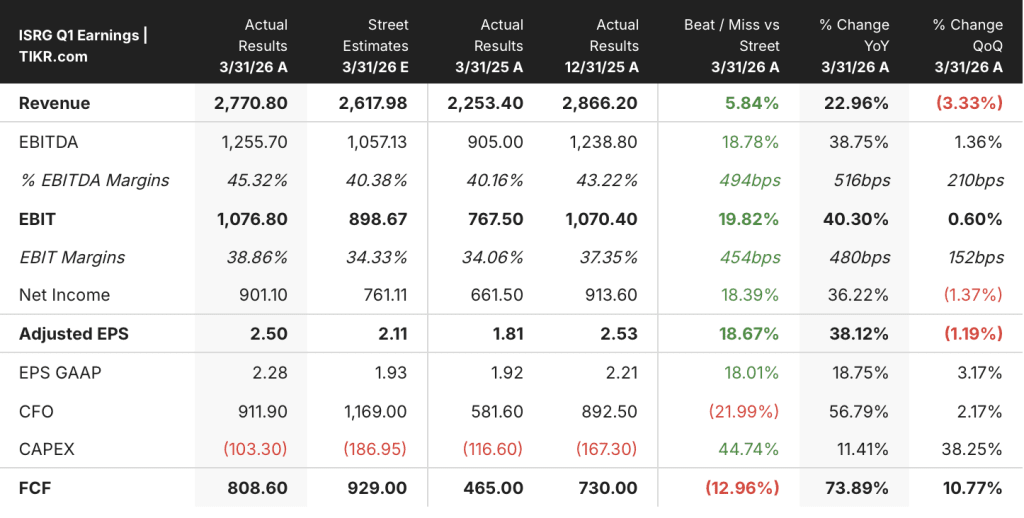Viewport: 1024px width, 518px height.
Task: Select the Adjusted EPS row label
Action: click(x=74, y=334)
